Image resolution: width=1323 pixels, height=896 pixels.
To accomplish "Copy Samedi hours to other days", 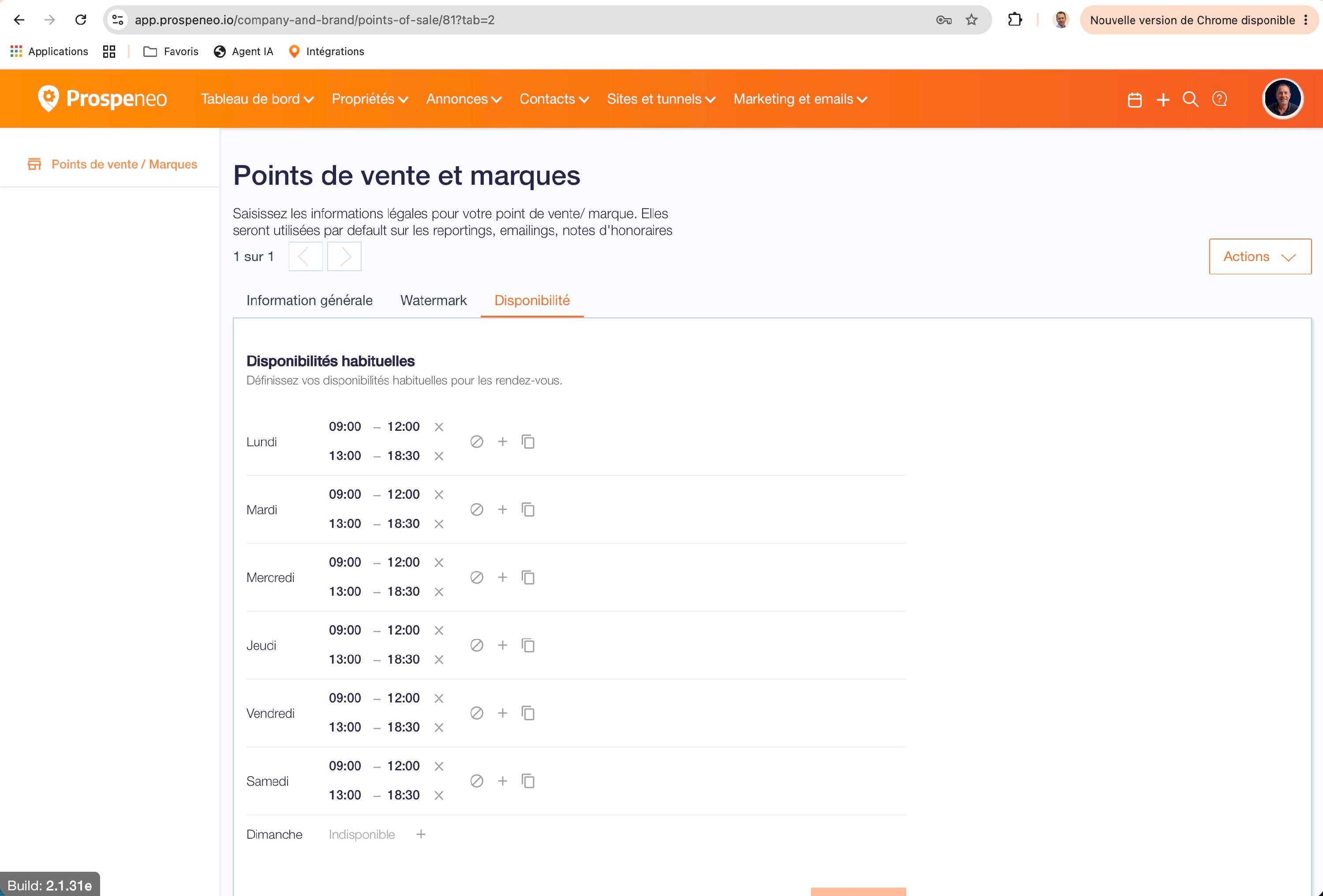I will [528, 781].
